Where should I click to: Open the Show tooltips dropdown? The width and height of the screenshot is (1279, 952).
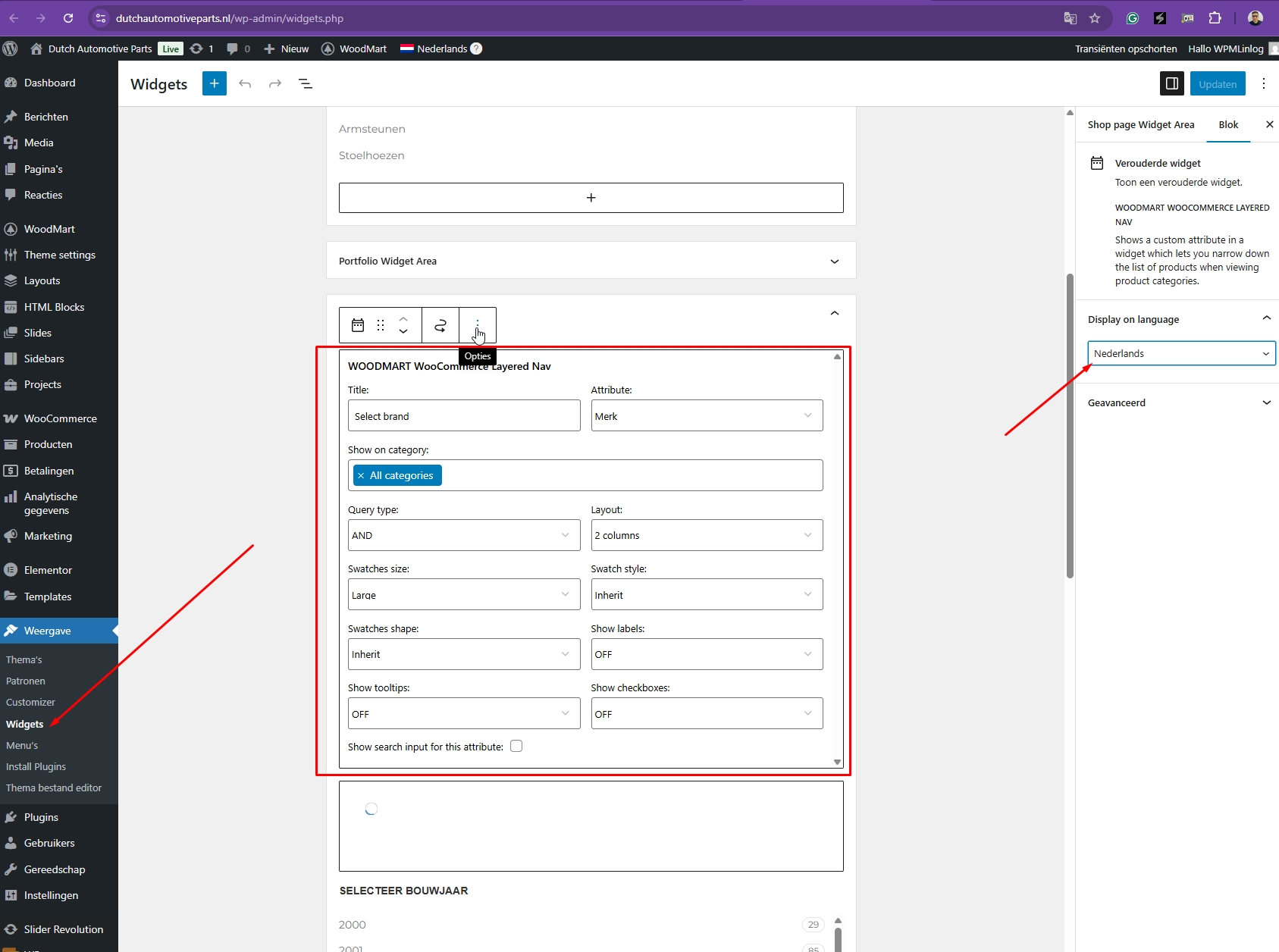click(464, 713)
